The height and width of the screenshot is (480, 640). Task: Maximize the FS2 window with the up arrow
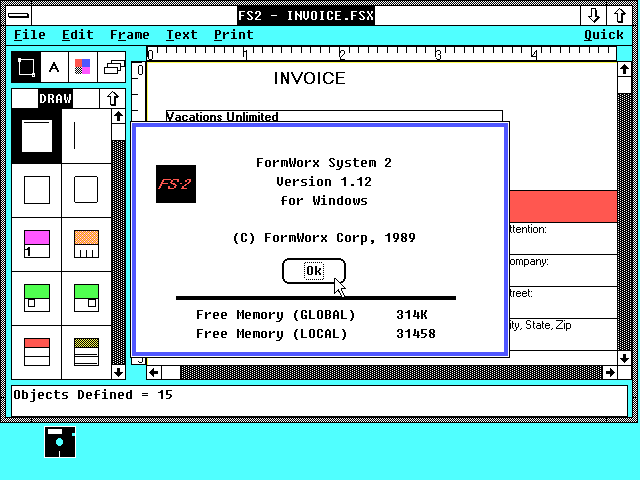(620, 16)
